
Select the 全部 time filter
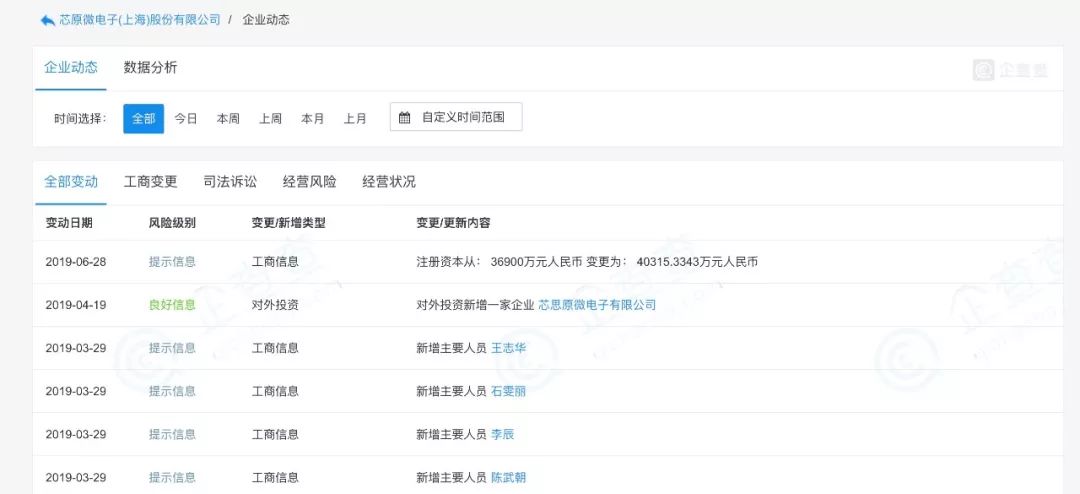click(x=143, y=119)
